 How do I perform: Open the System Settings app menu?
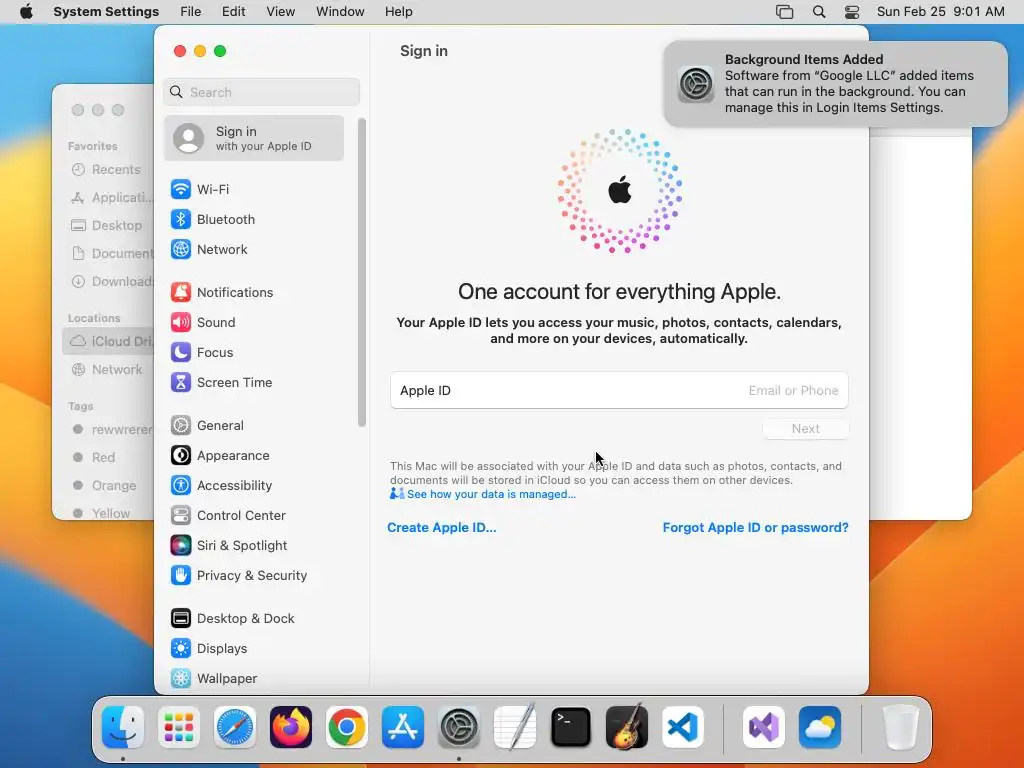(x=106, y=12)
